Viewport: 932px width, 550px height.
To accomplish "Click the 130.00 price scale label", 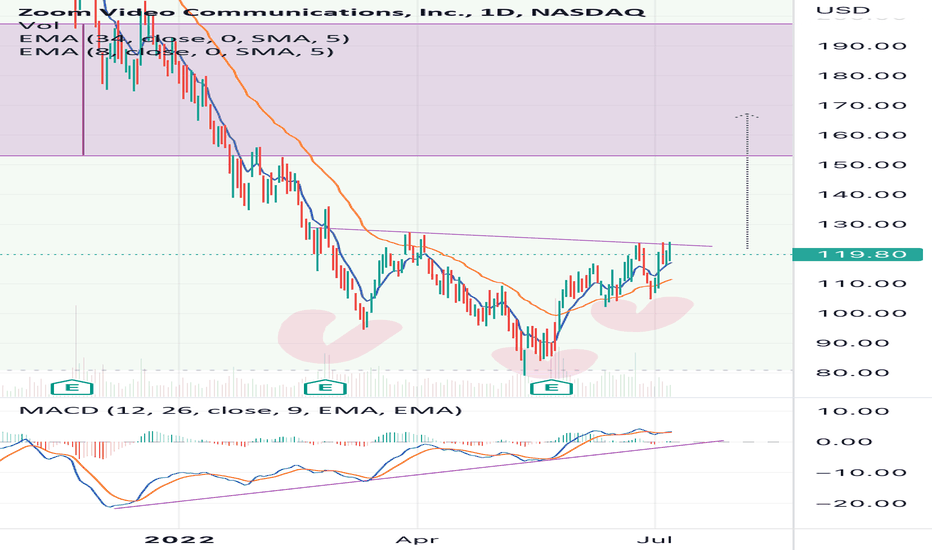I will tap(862, 225).
